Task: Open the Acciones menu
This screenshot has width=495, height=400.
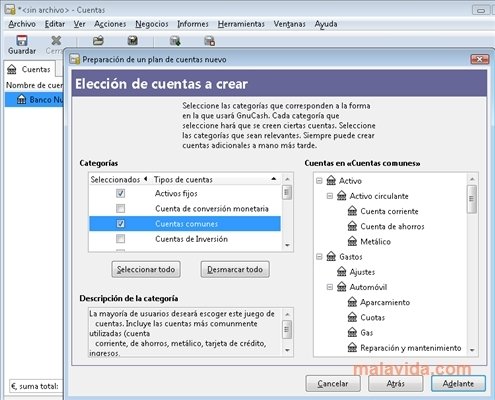Action: point(110,24)
